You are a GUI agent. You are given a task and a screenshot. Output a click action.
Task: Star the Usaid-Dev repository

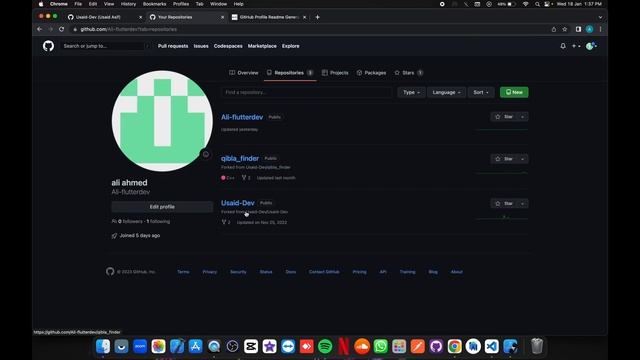point(504,203)
